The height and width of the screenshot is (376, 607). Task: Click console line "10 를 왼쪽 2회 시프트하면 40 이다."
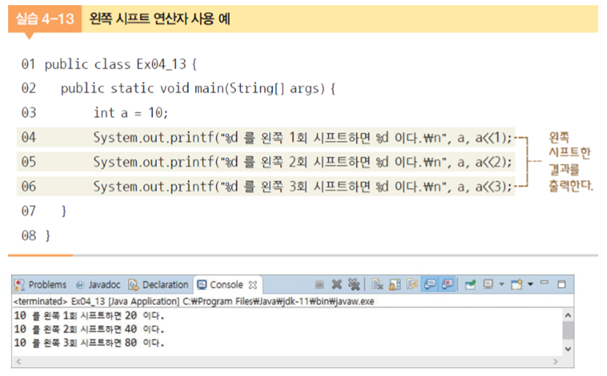89,329
